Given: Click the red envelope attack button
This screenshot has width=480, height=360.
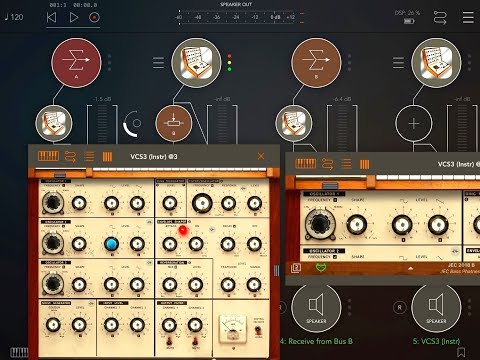Looking at the screenshot, I should click(x=183, y=230).
